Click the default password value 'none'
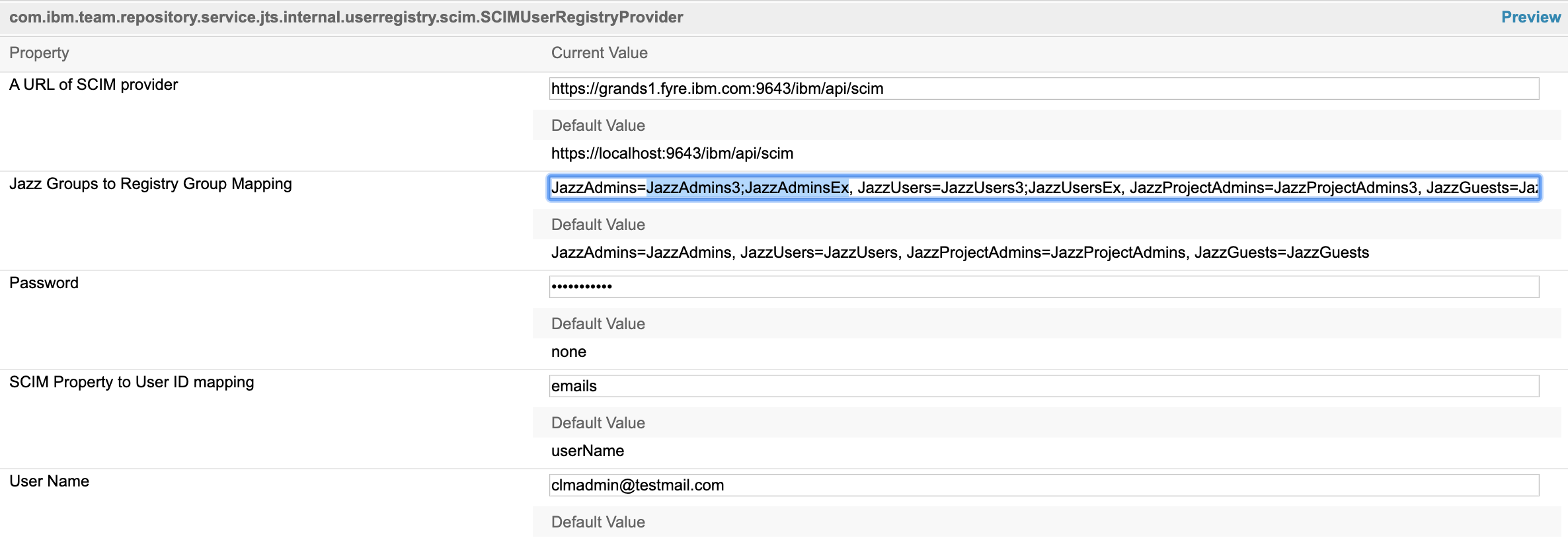The width and height of the screenshot is (1568, 542). tap(568, 352)
